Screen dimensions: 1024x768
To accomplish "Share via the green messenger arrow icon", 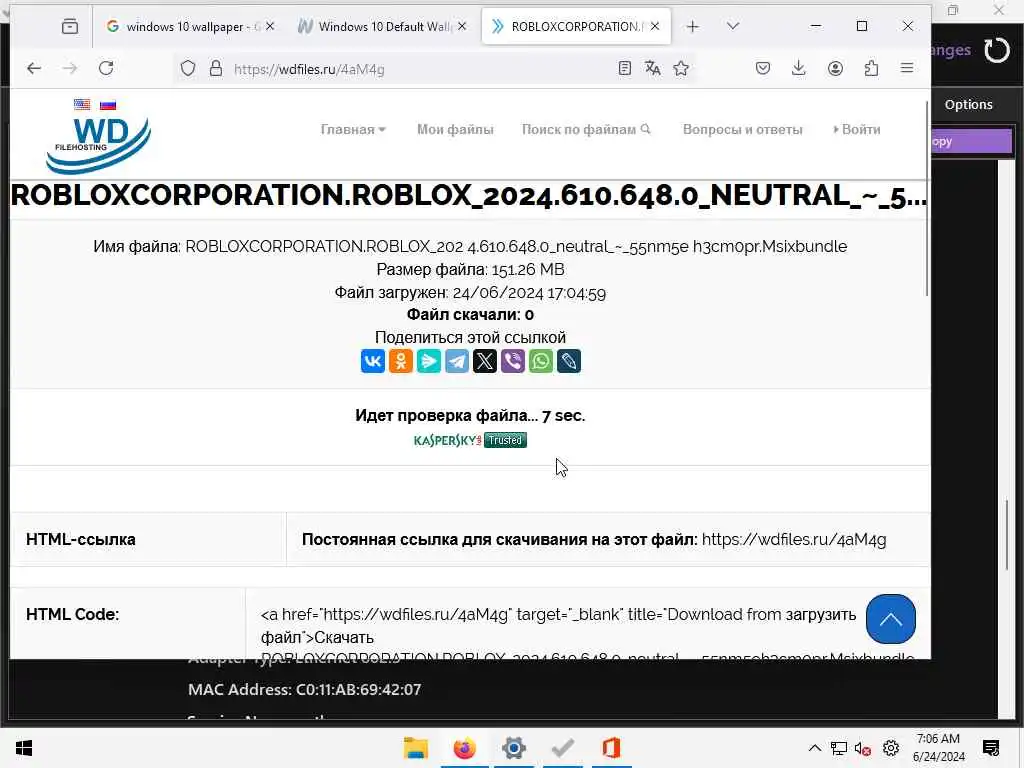I will pyautogui.click(x=429, y=361).
